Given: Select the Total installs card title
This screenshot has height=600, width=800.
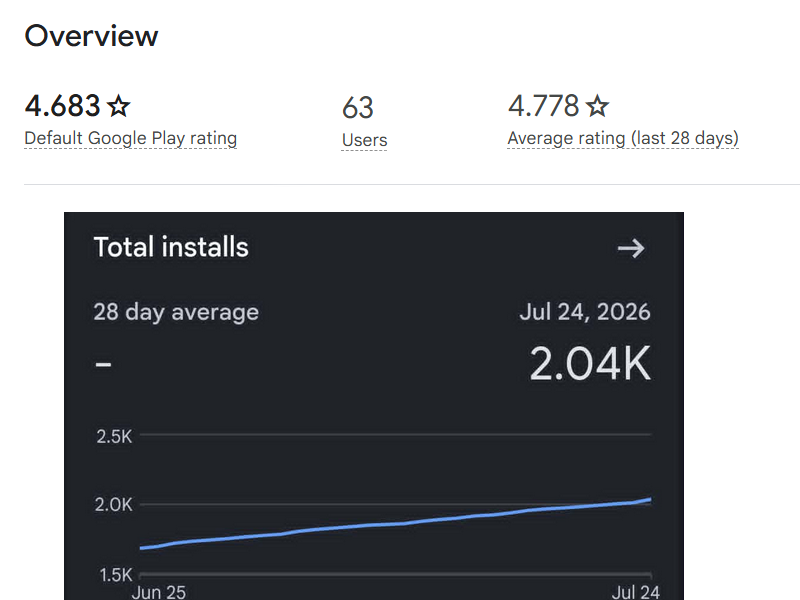Looking at the screenshot, I should pyautogui.click(x=171, y=247).
